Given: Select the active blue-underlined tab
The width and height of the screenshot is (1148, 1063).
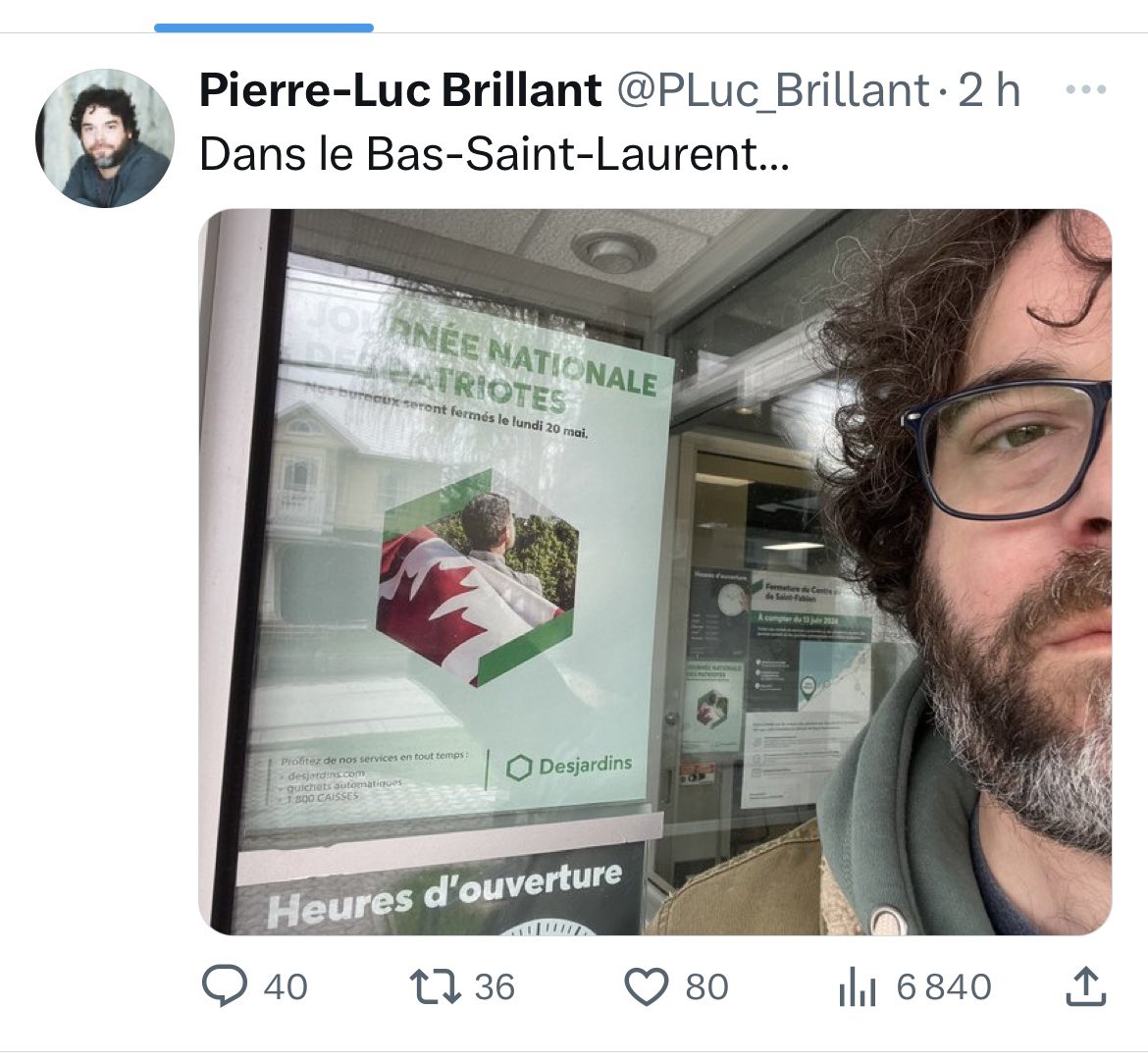Looking at the screenshot, I should [x=264, y=28].
